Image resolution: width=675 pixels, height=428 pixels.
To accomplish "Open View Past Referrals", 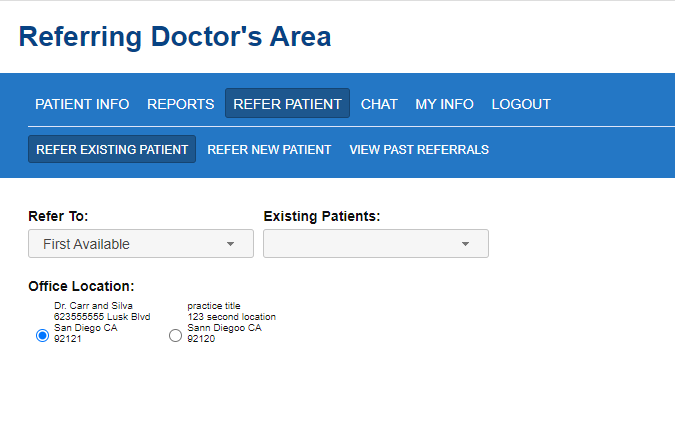I will click(x=419, y=150).
